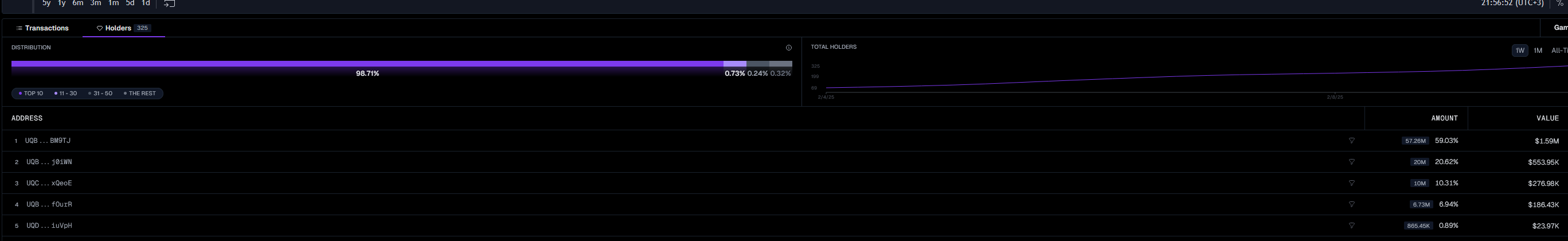Open the Holders tab

pos(124,28)
